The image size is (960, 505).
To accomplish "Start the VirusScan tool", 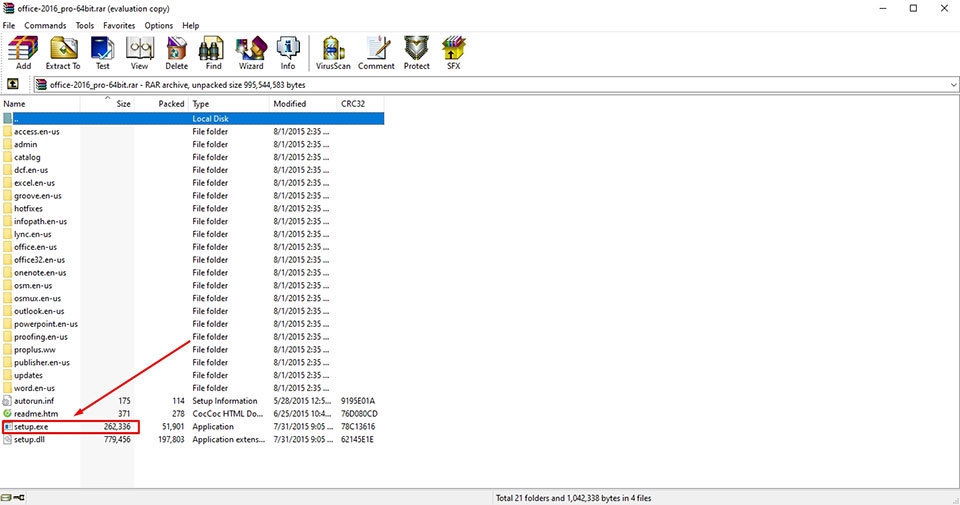I will tap(333, 53).
